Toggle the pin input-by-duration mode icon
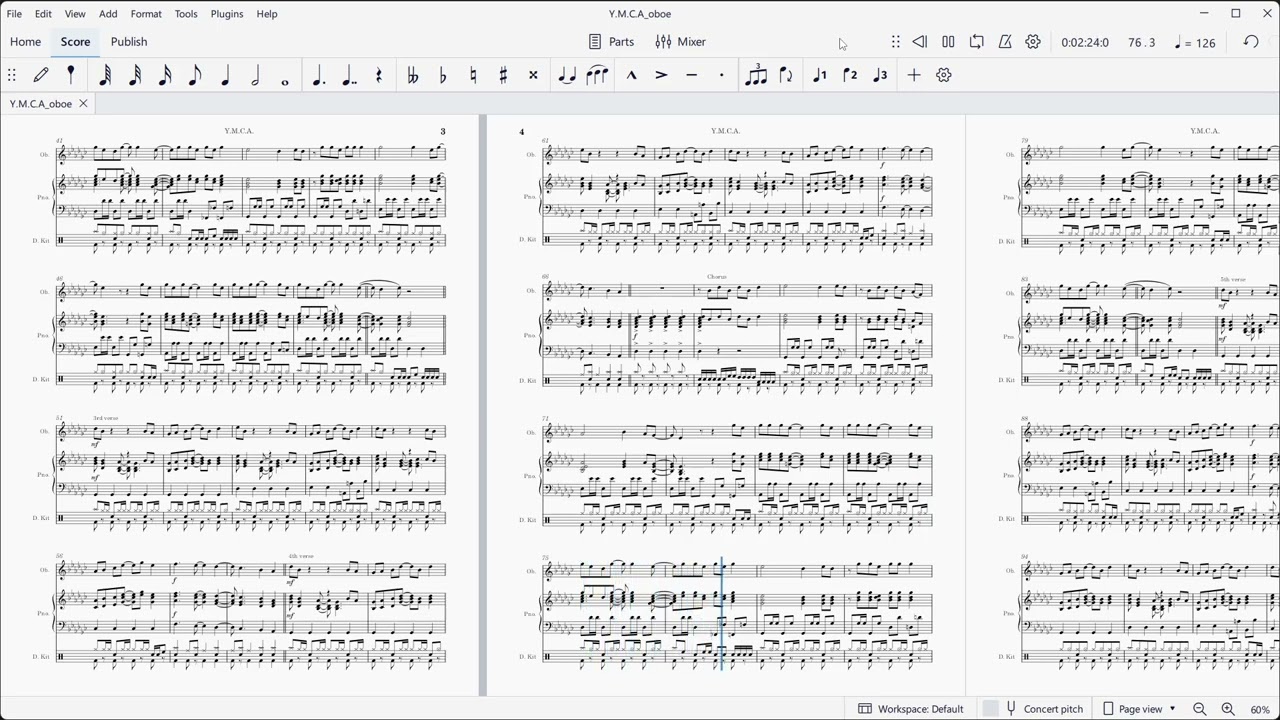This screenshot has width=1280, height=720. [x=71, y=75]
